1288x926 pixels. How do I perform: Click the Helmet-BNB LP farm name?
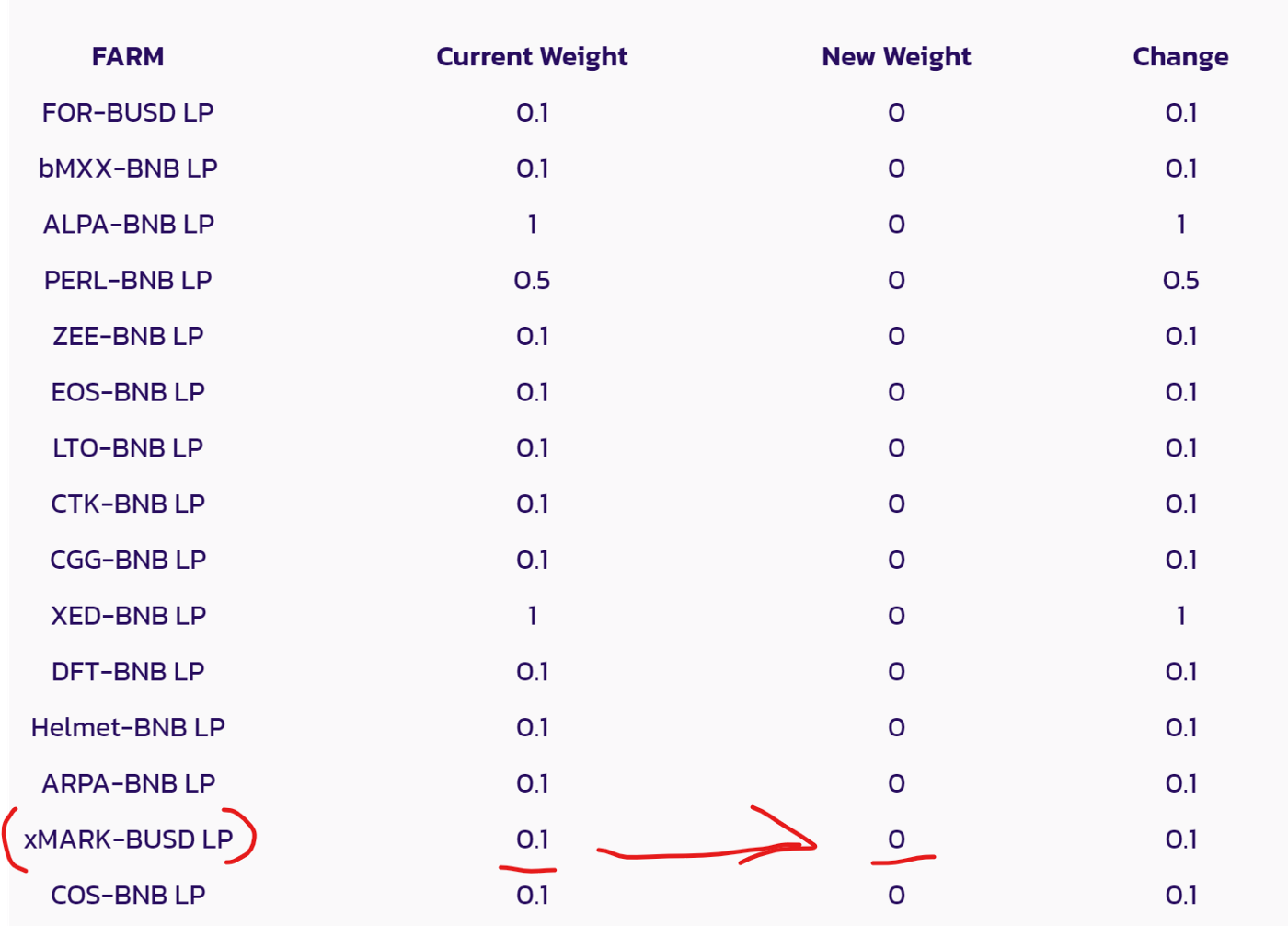tap(128, 727)
